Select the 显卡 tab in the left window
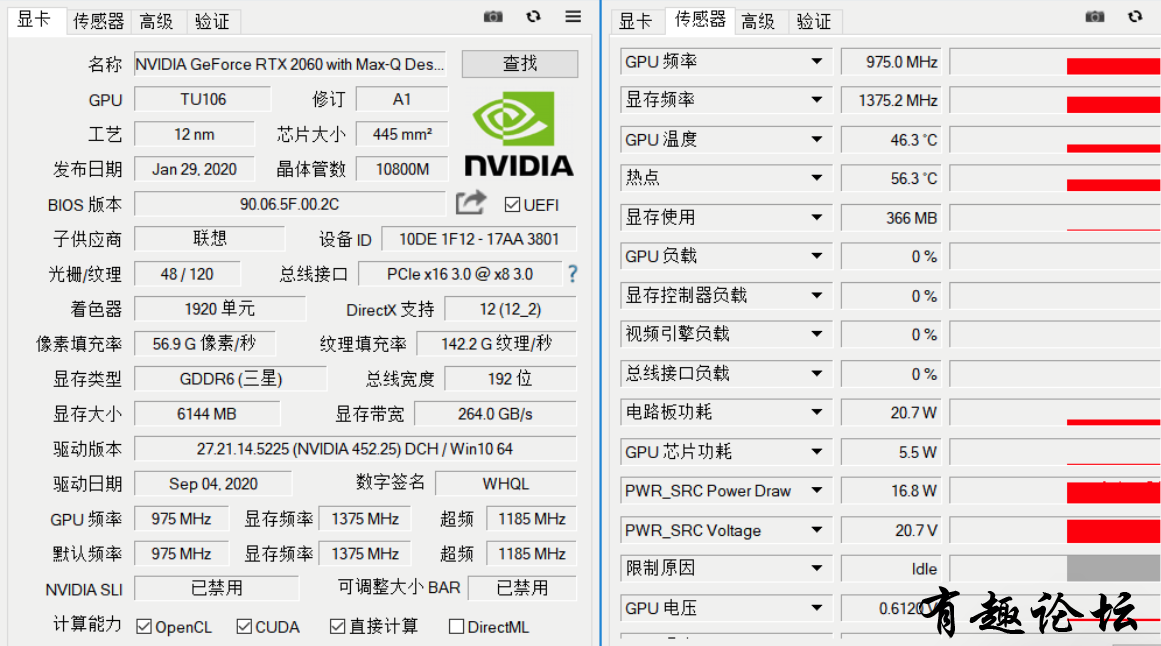This screenshot has width=1161, height=646. point(34,19)
